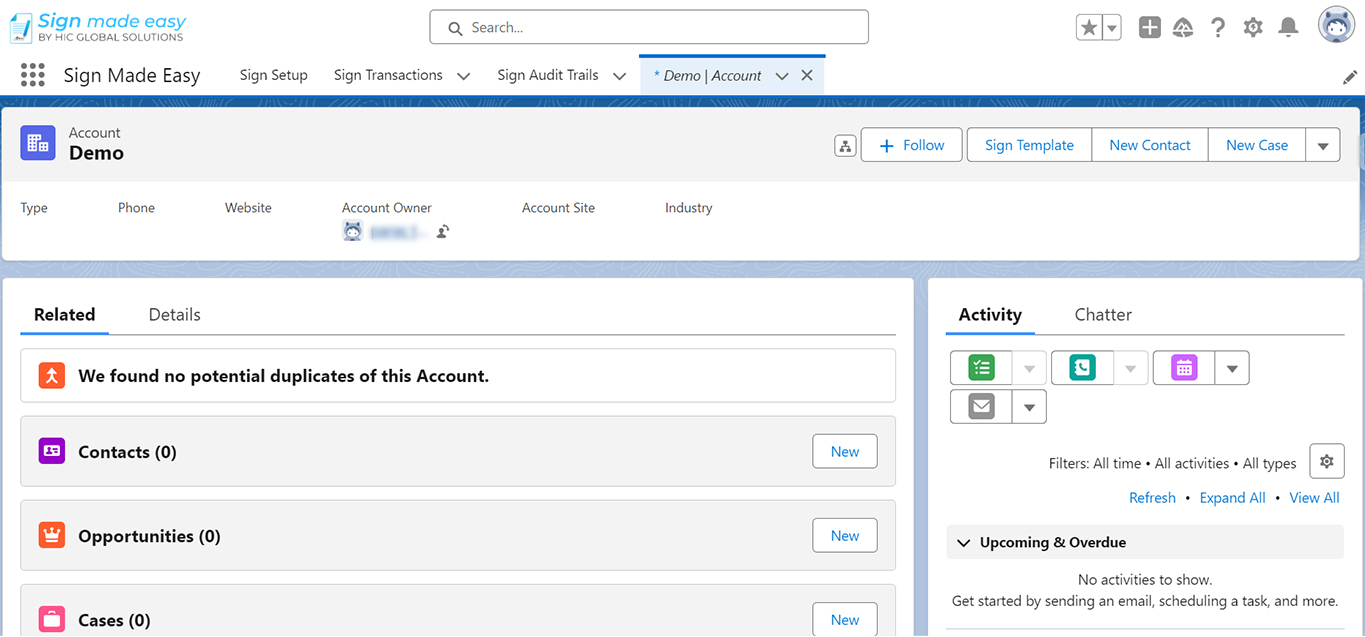Click the Account record building icon
1365x637 pixels.
[x=38, y=143]
